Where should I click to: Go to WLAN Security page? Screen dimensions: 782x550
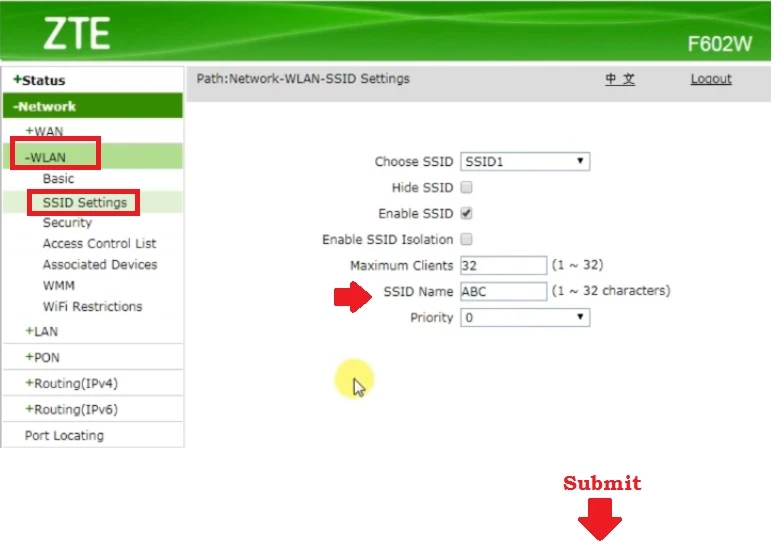pyautogui.click(x=67, y=223)
